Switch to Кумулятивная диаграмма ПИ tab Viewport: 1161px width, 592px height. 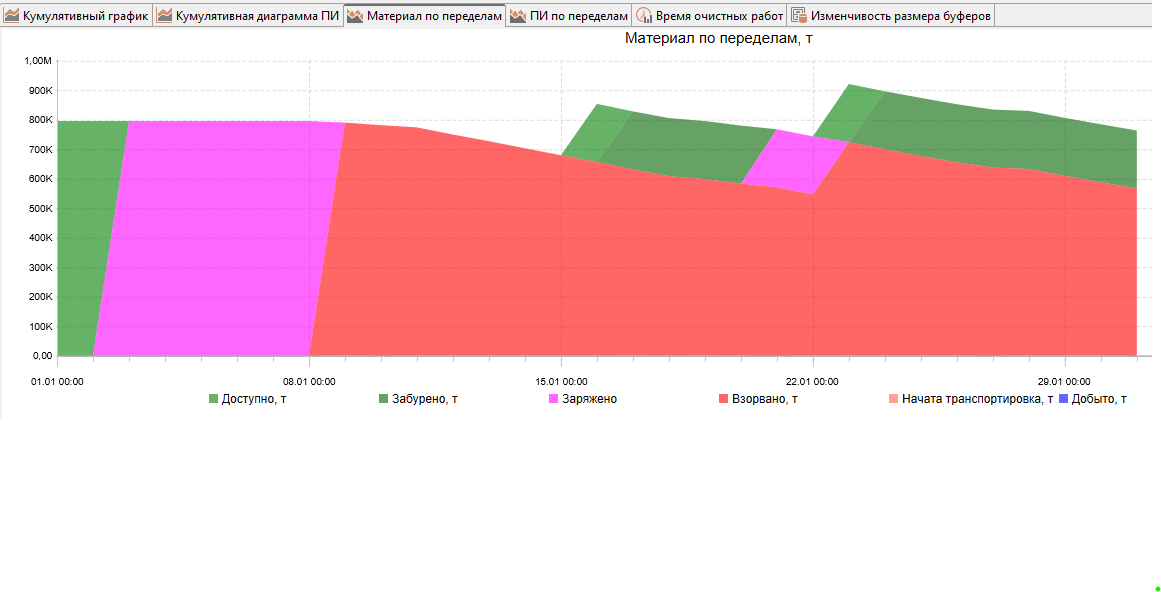(248, 15)
